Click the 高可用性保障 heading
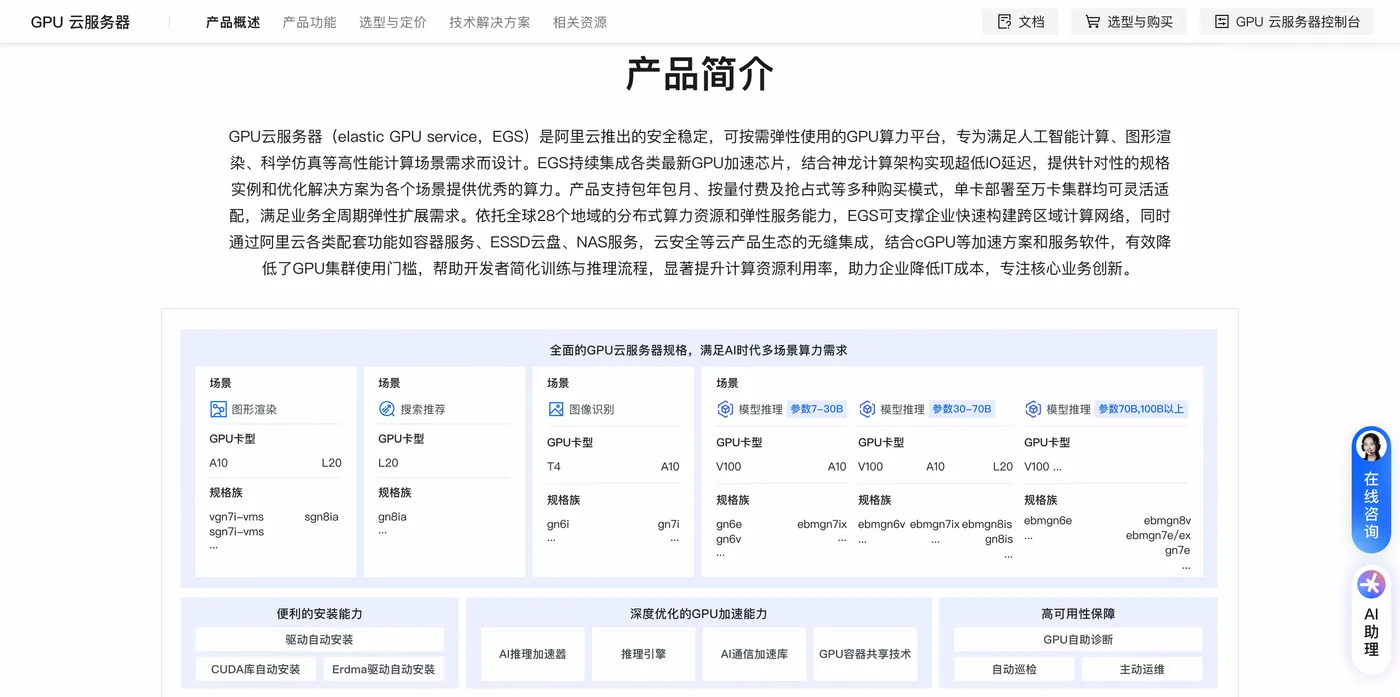Image resolution: width=1400 pixels, height=697 pixels. [1078, 614]
